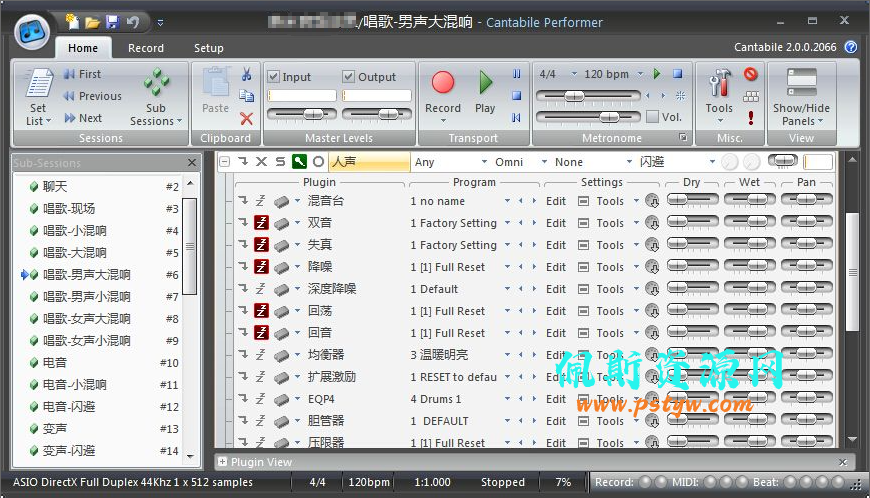Screen dimensions: 870x498
Task: Adjust the master Input level slider
Action: pos(302,115)
